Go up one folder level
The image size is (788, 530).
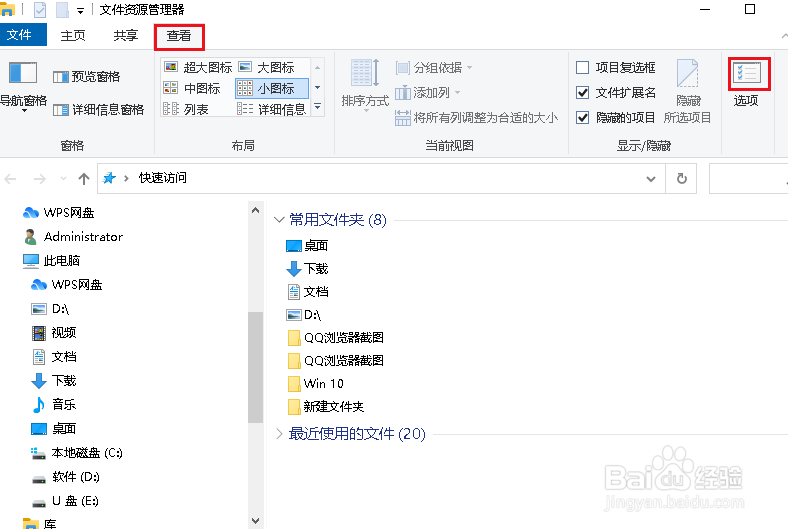84,178
